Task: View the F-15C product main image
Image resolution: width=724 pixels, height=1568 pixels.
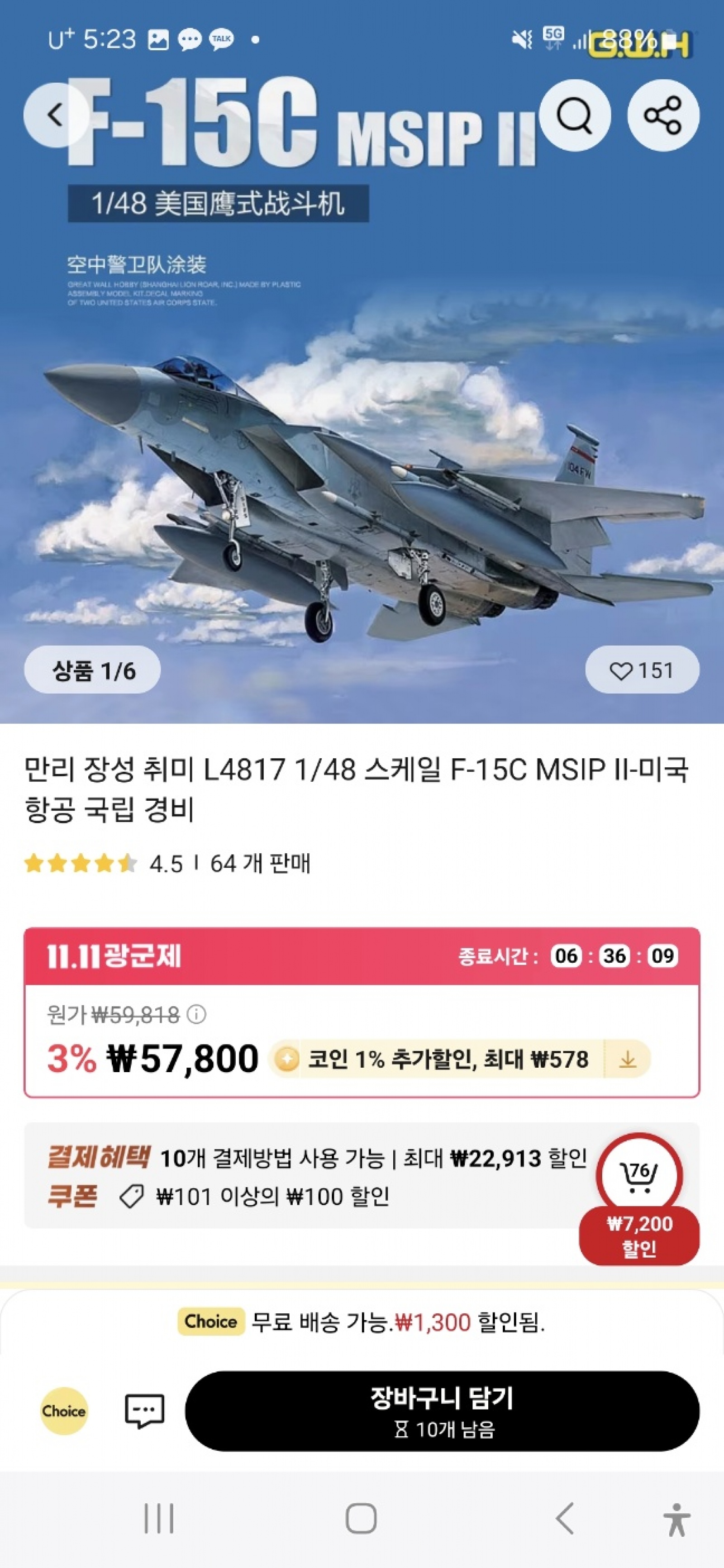Action: pyautogui.click(x=362, y=361)
